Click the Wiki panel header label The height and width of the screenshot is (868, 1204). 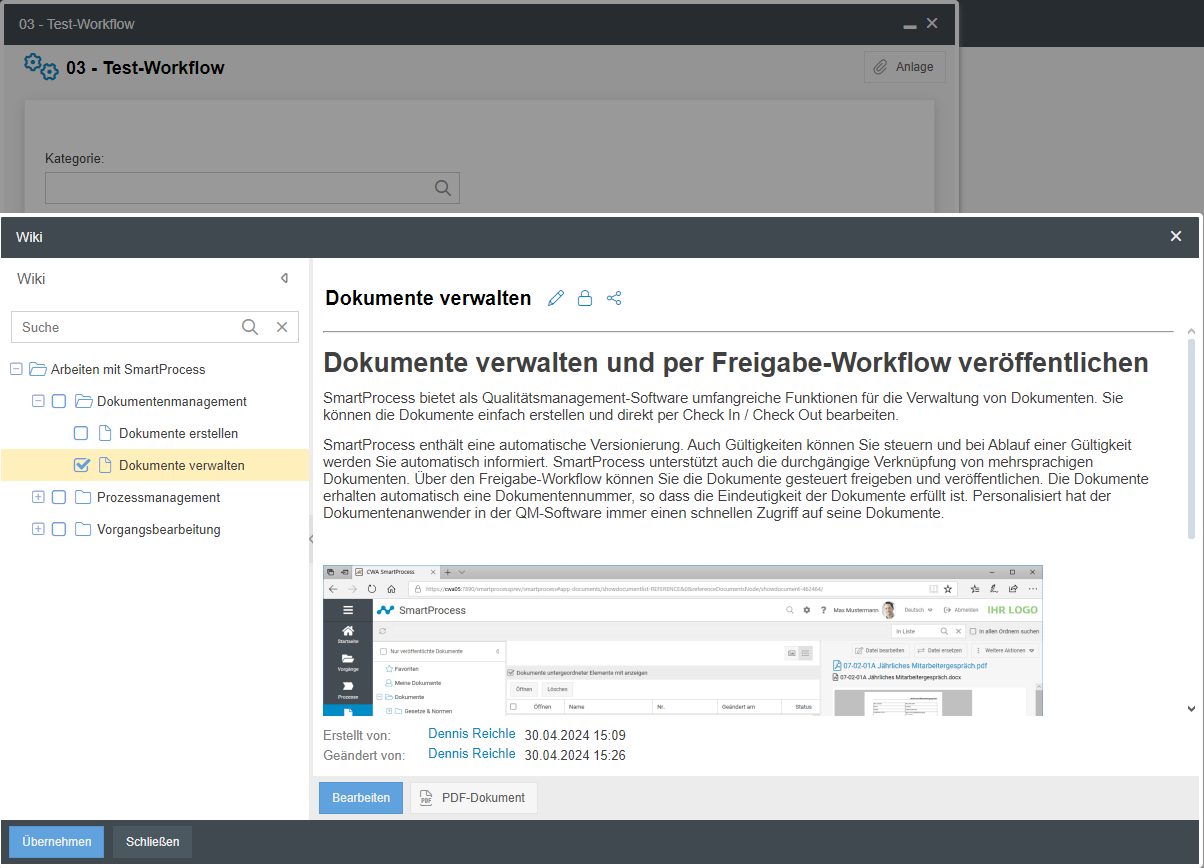click(31, 279)
